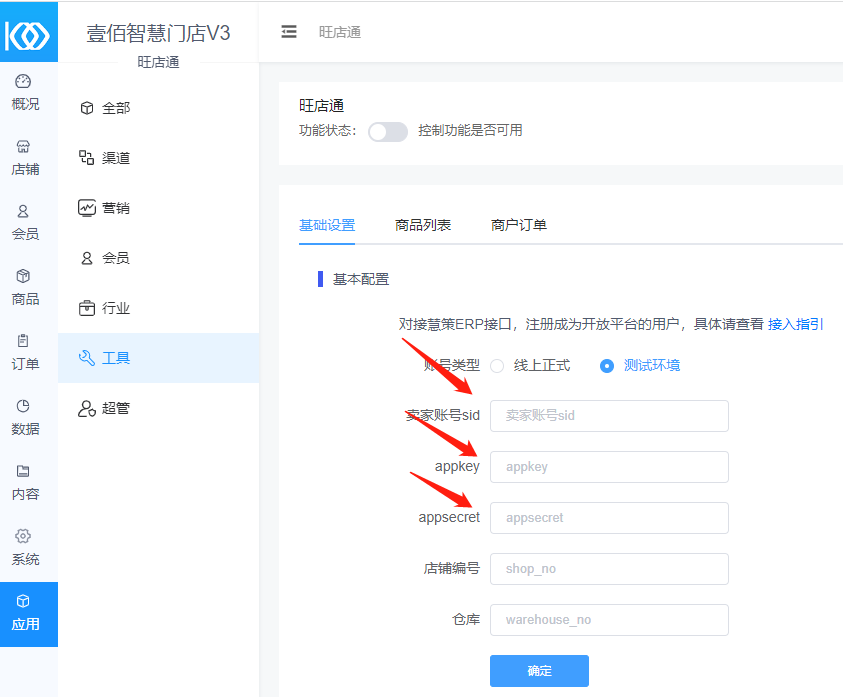Viewport: 843px width, 697px height.
Task: Switch to the 商户订单 tab
Action: 519,225
